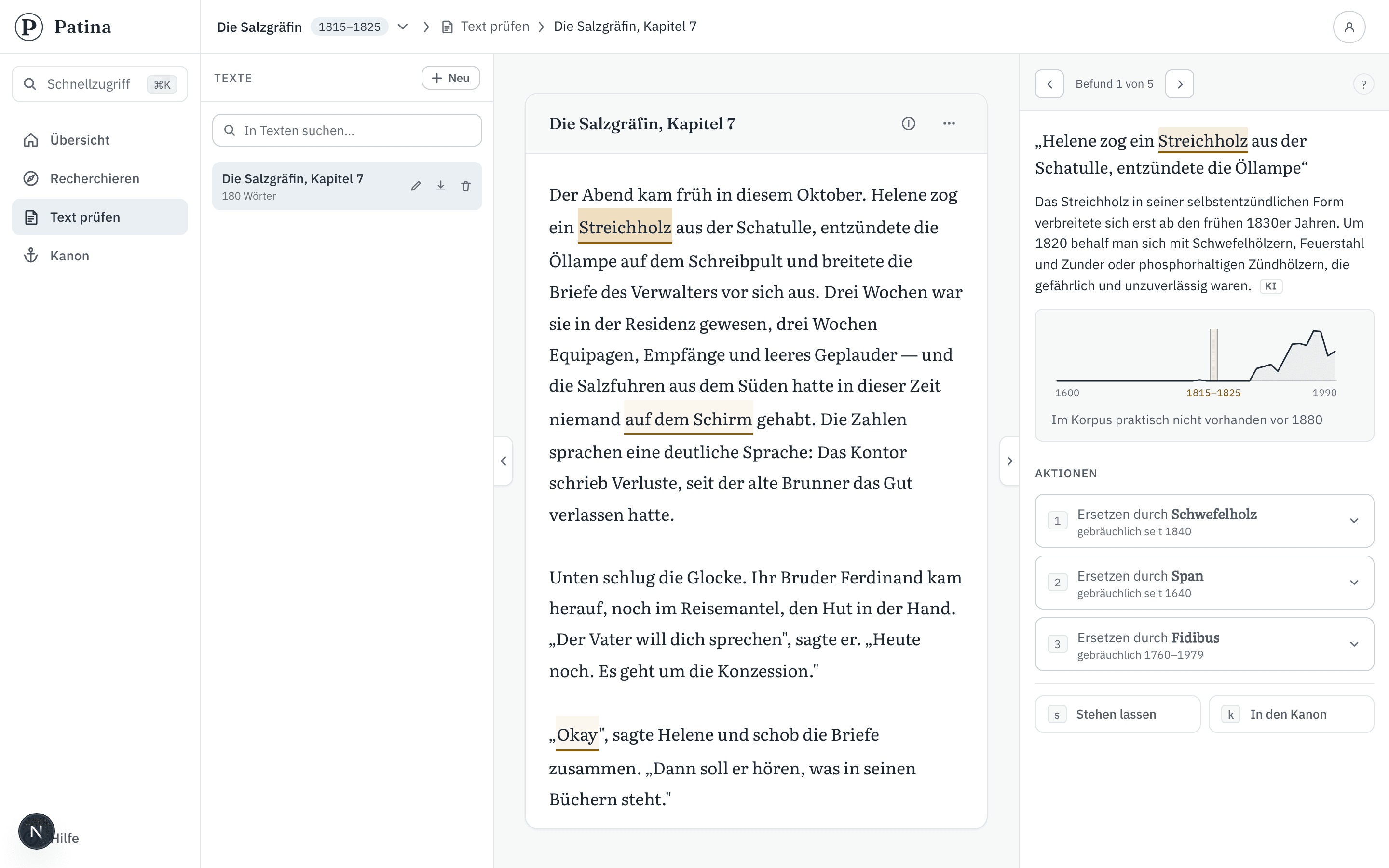1389x868 pixels.
Task: Click the N avatar badge at bottom left
Action: coord(36,831)
